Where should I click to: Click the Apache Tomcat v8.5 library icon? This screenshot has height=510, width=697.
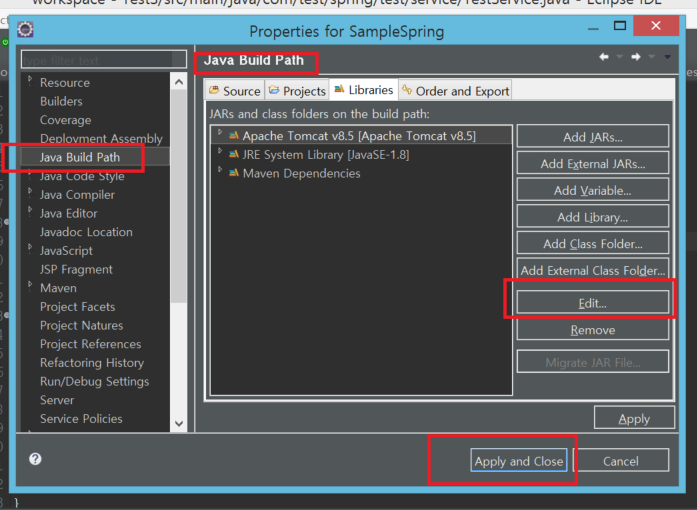click(x=234, y=136)
